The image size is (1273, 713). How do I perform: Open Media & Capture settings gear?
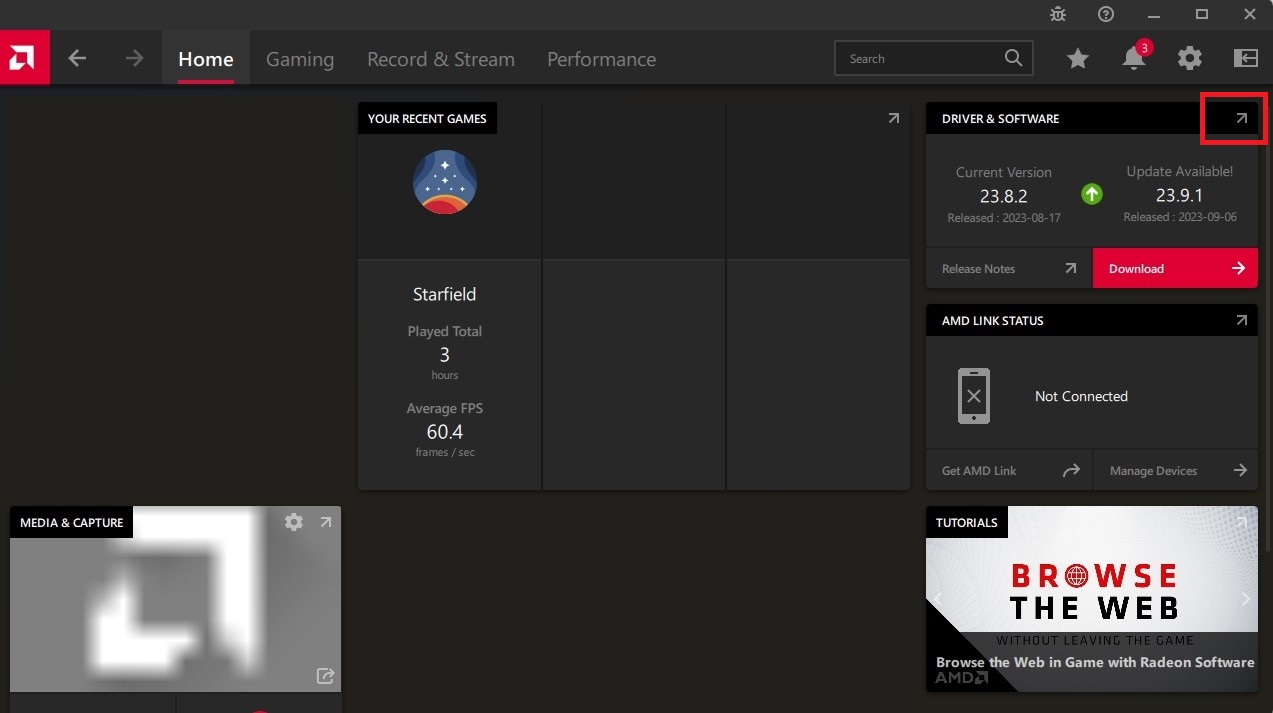pyautogui.click(x=293, y=522)
